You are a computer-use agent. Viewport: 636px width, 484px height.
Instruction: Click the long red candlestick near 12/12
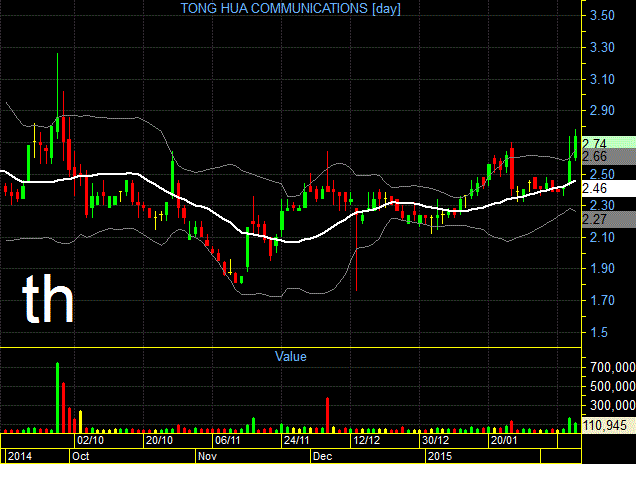point(357,250)
